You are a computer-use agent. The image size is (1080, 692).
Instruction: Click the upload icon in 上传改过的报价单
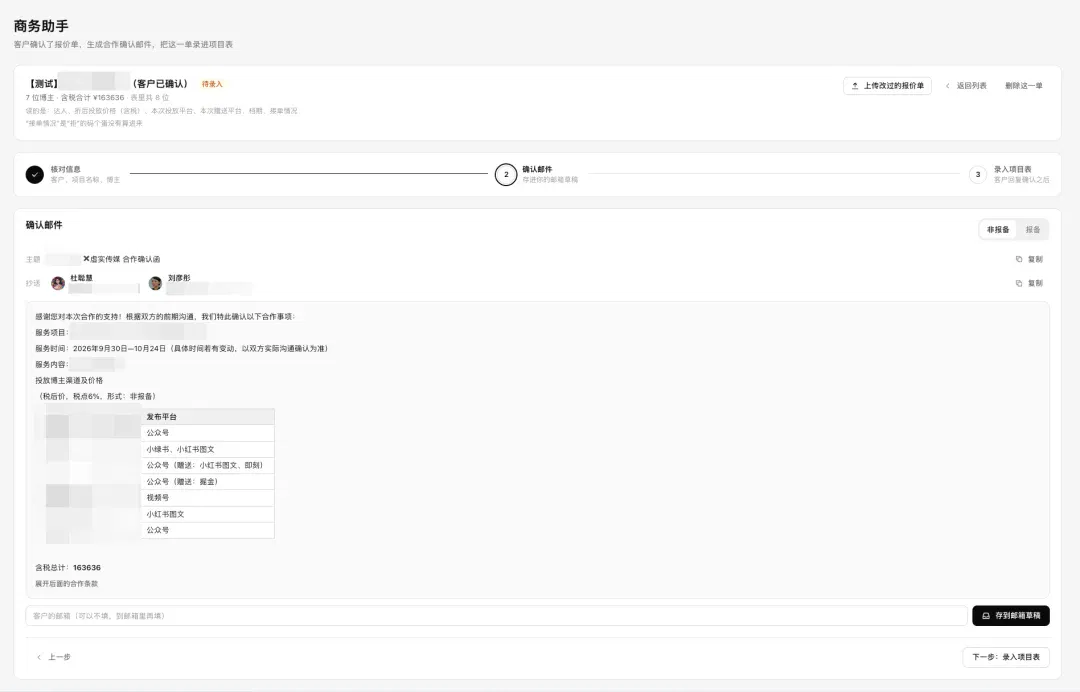click(x=855, y=86)
